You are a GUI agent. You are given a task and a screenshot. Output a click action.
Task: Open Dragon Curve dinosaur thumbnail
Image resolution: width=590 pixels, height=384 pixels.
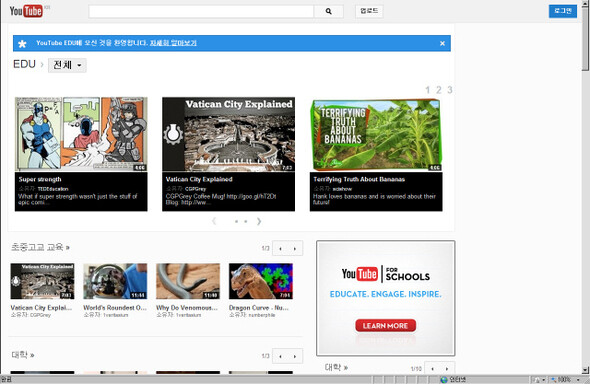[261, 281]
